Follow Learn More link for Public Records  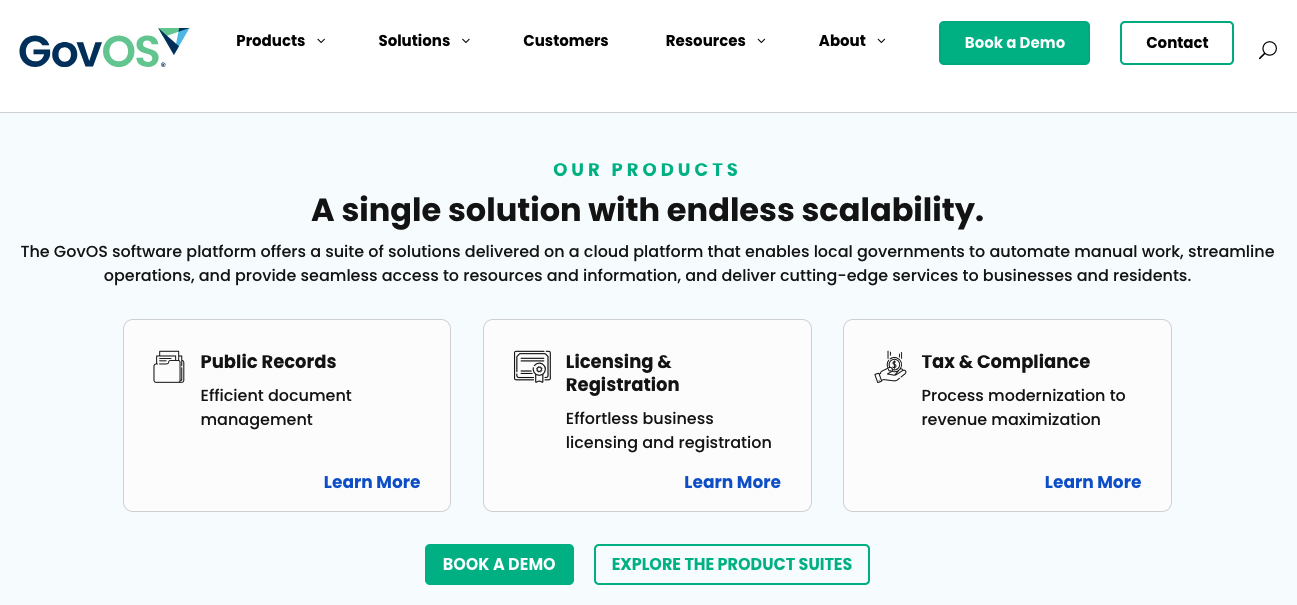click(x=372, y=482)
